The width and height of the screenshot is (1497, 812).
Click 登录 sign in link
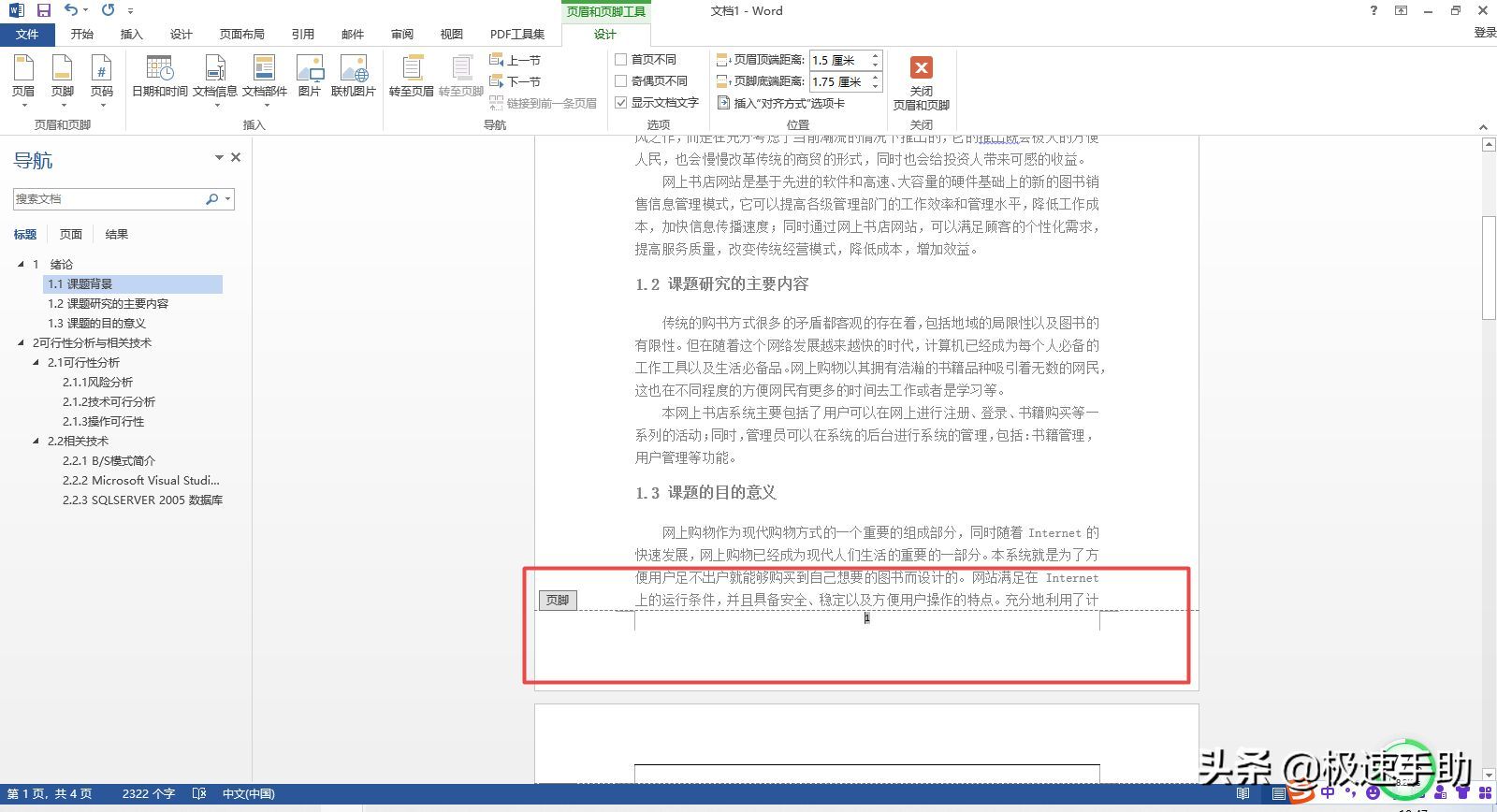pyautogui.click(x=1485, y=32)
